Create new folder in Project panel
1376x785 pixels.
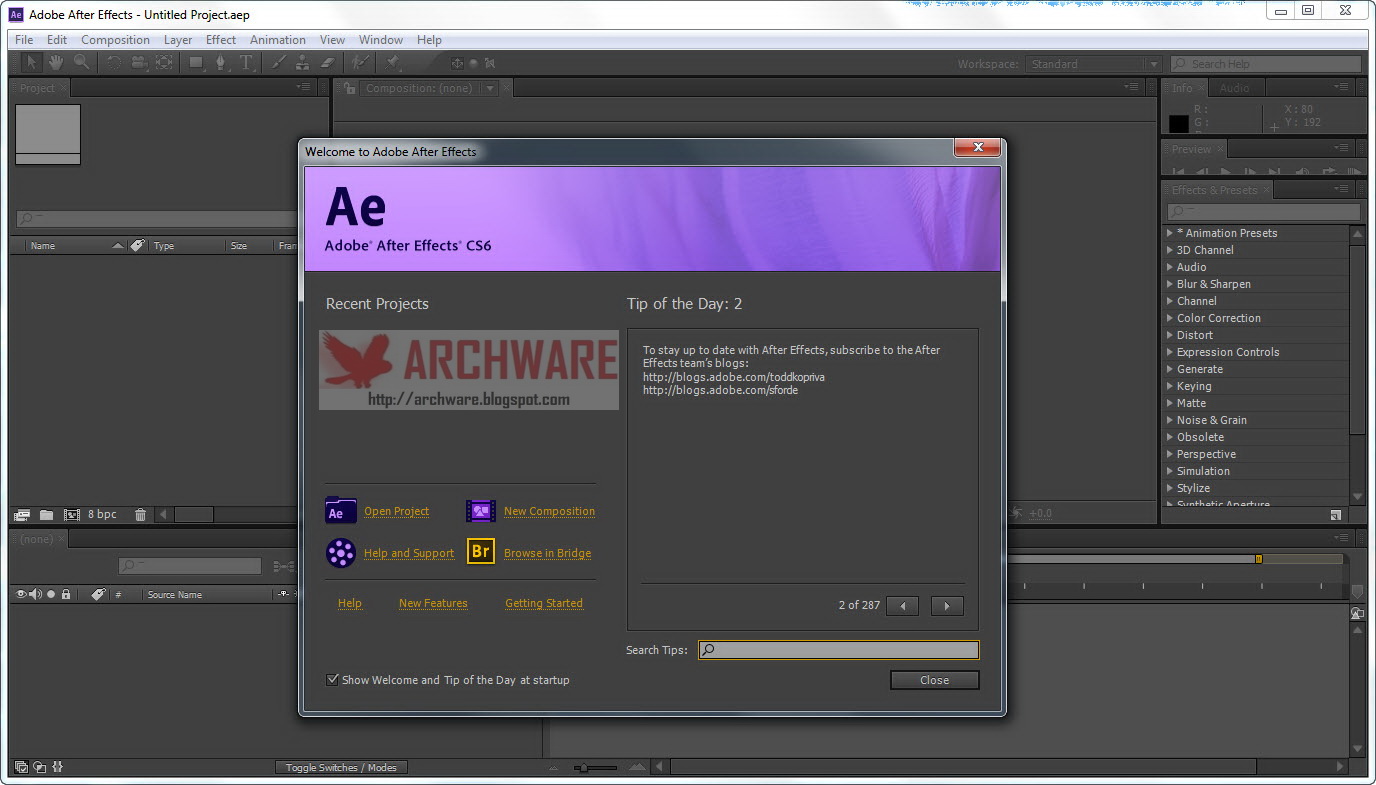tap(47, 515)
